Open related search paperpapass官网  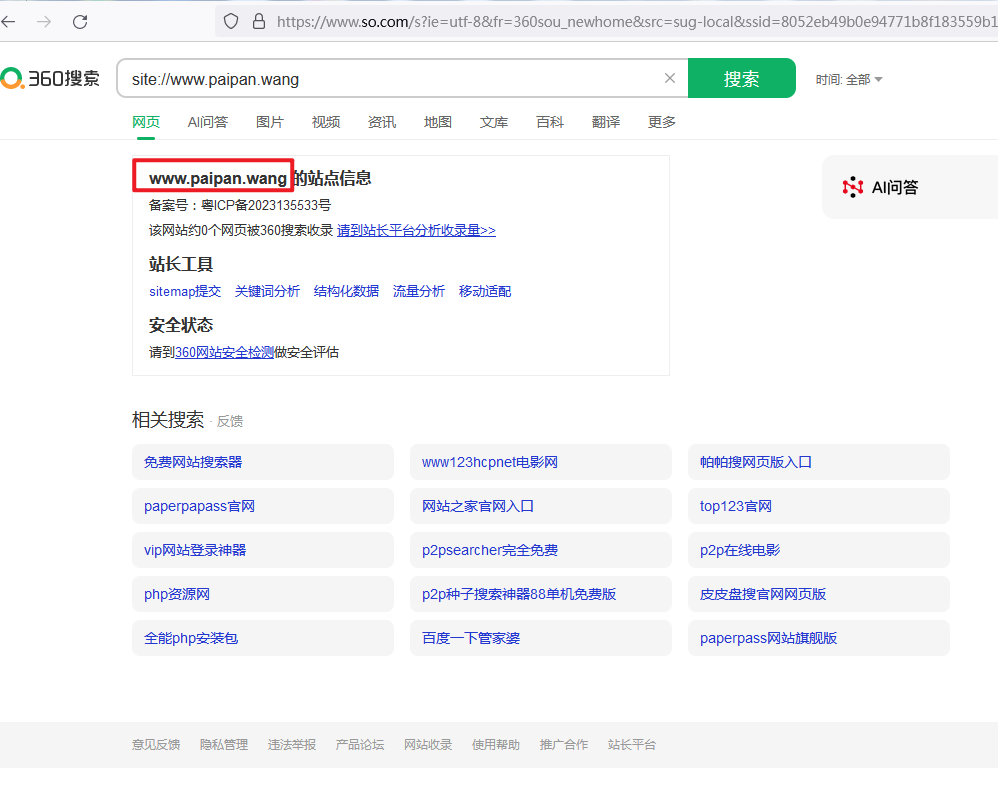[263, 506]
